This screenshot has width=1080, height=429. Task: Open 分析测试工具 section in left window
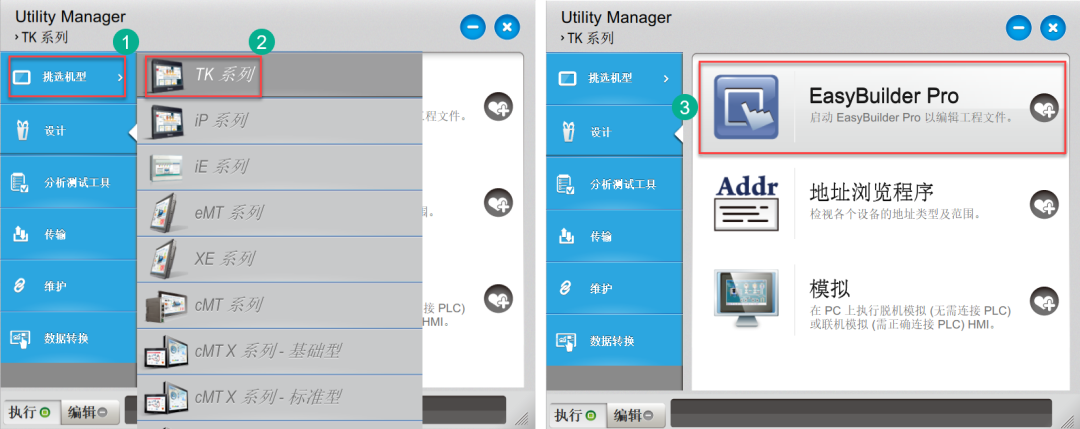pyautogui.click(x=68, y=182)
